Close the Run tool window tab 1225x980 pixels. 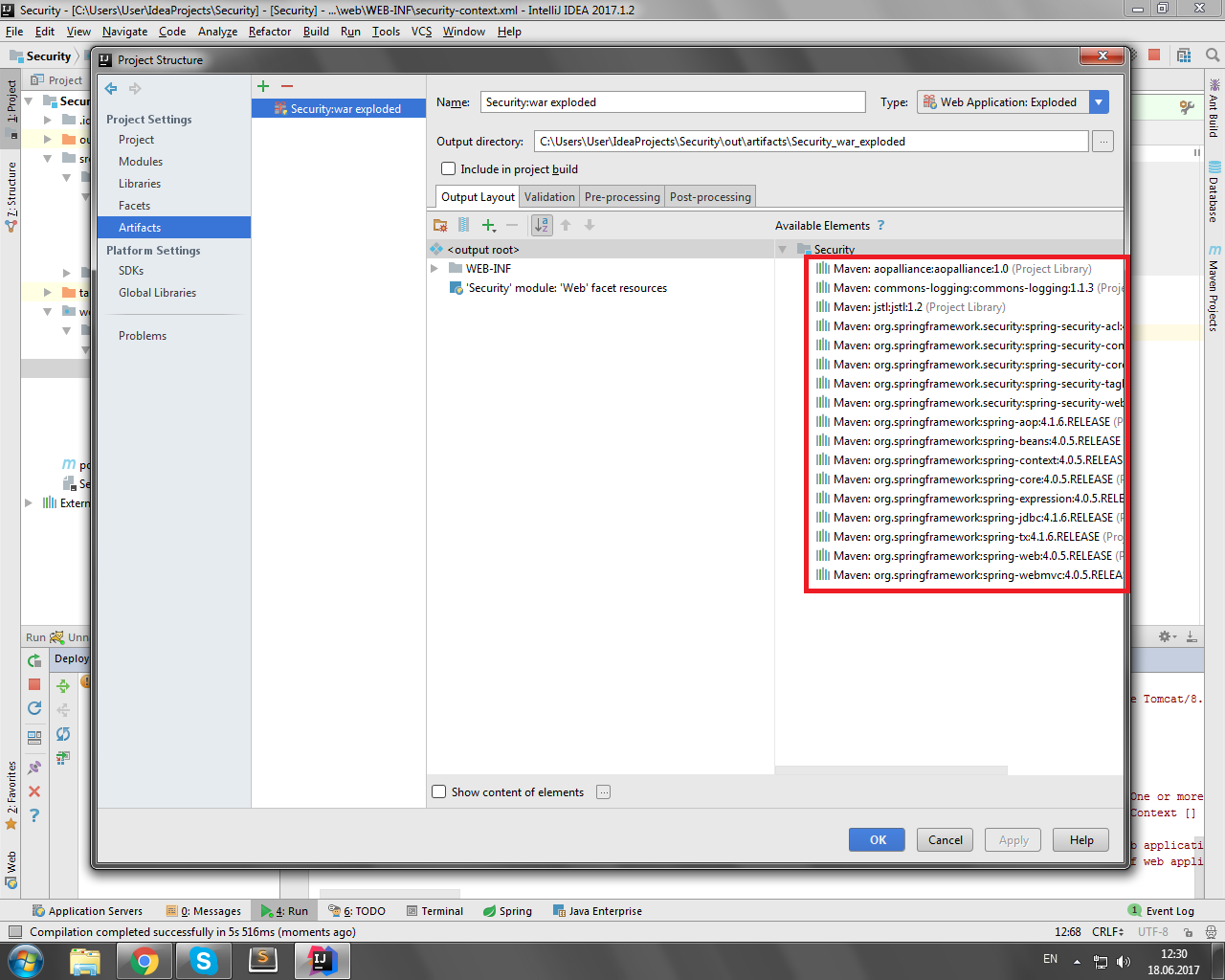pos(34,791)
